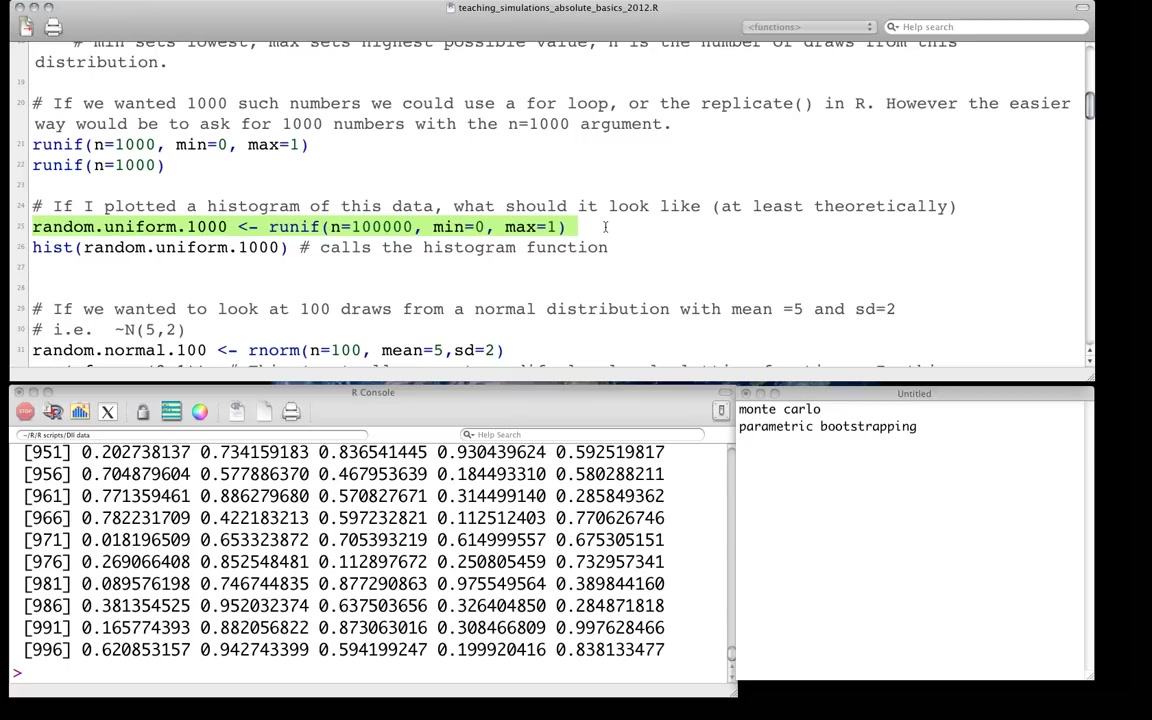
Task: Click value 0.018196509 in row [971]
Action: coord(136,540)
